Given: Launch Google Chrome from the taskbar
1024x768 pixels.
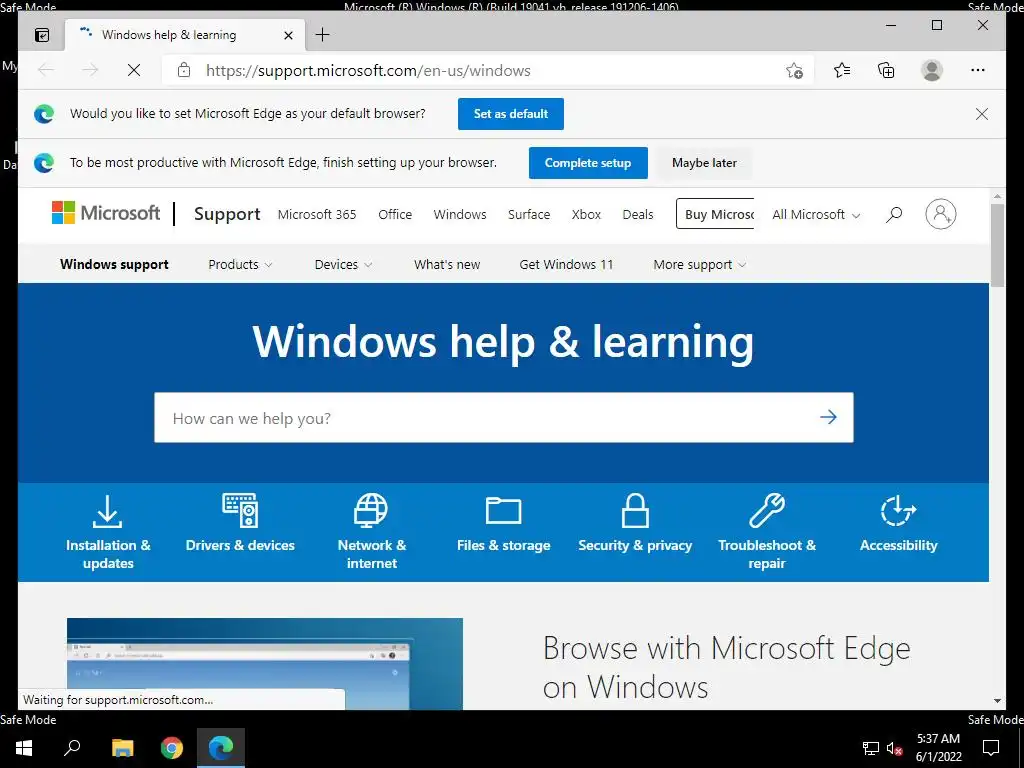Looking at the screenshot, I should click(172, 748).
